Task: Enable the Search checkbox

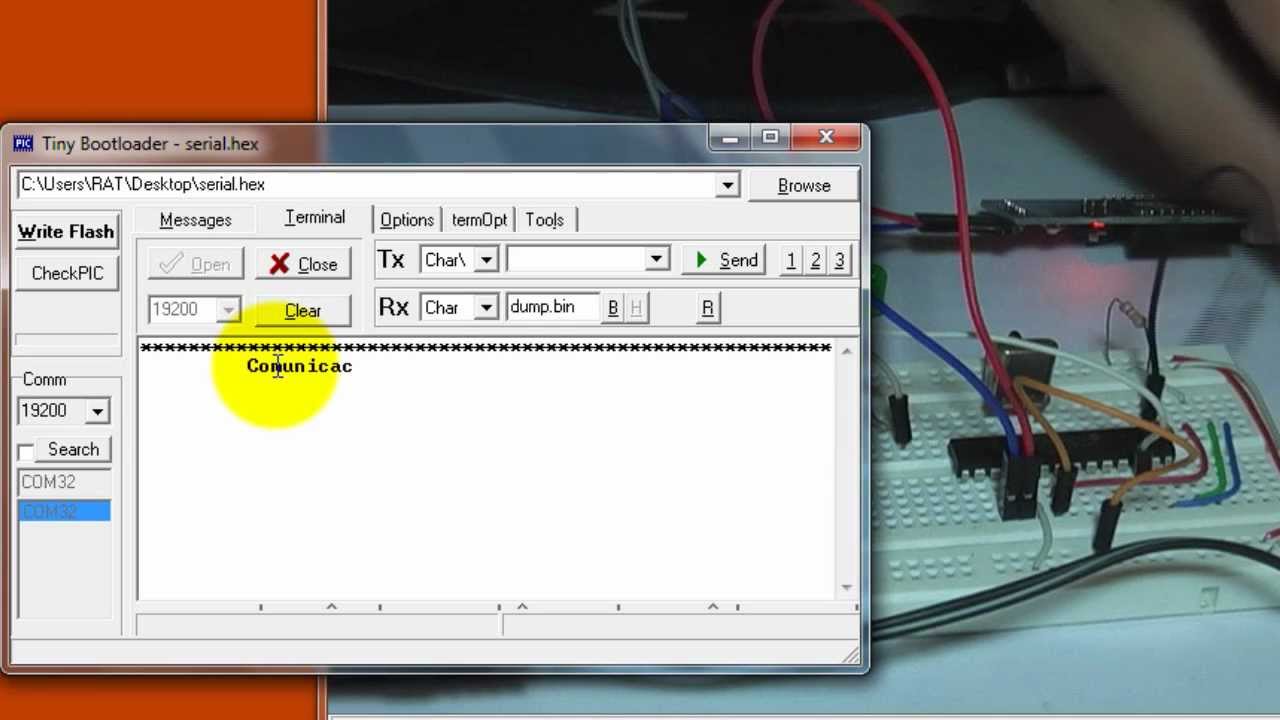Action: click(26, 451)
